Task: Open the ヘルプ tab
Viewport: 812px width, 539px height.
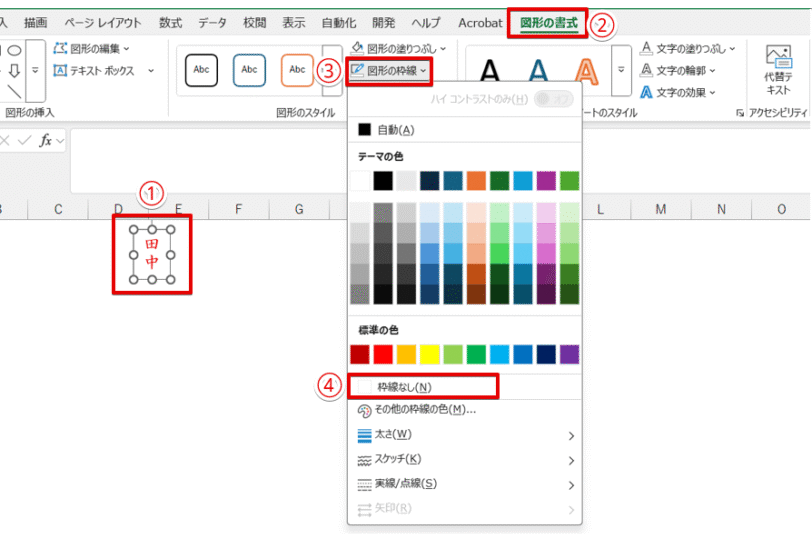Action: pyautogui.click(x=426, y=23)
